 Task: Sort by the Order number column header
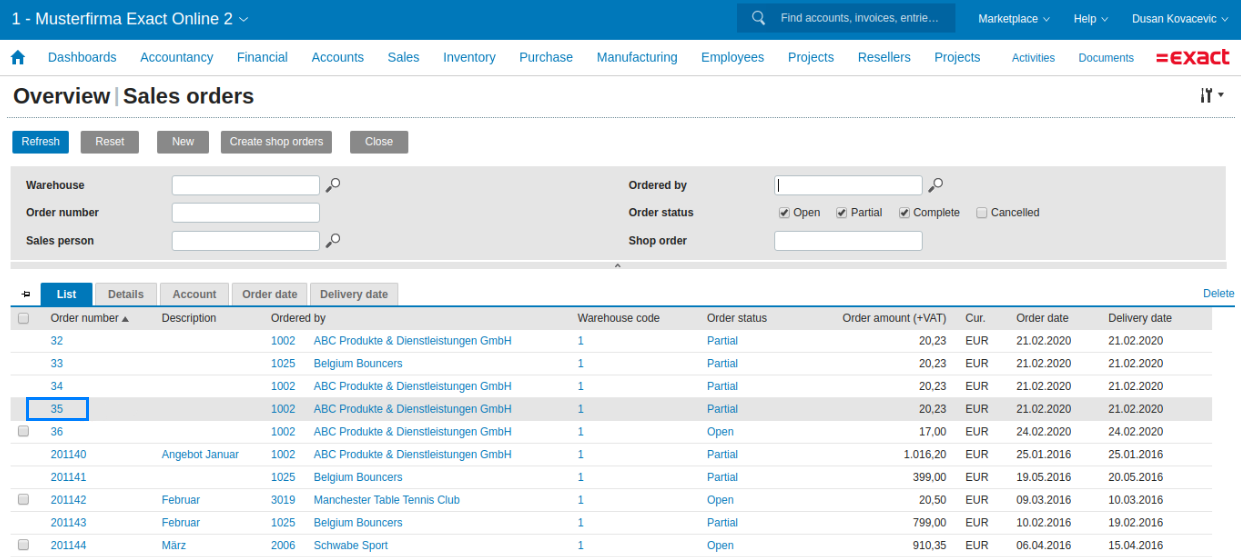point(90,318)
